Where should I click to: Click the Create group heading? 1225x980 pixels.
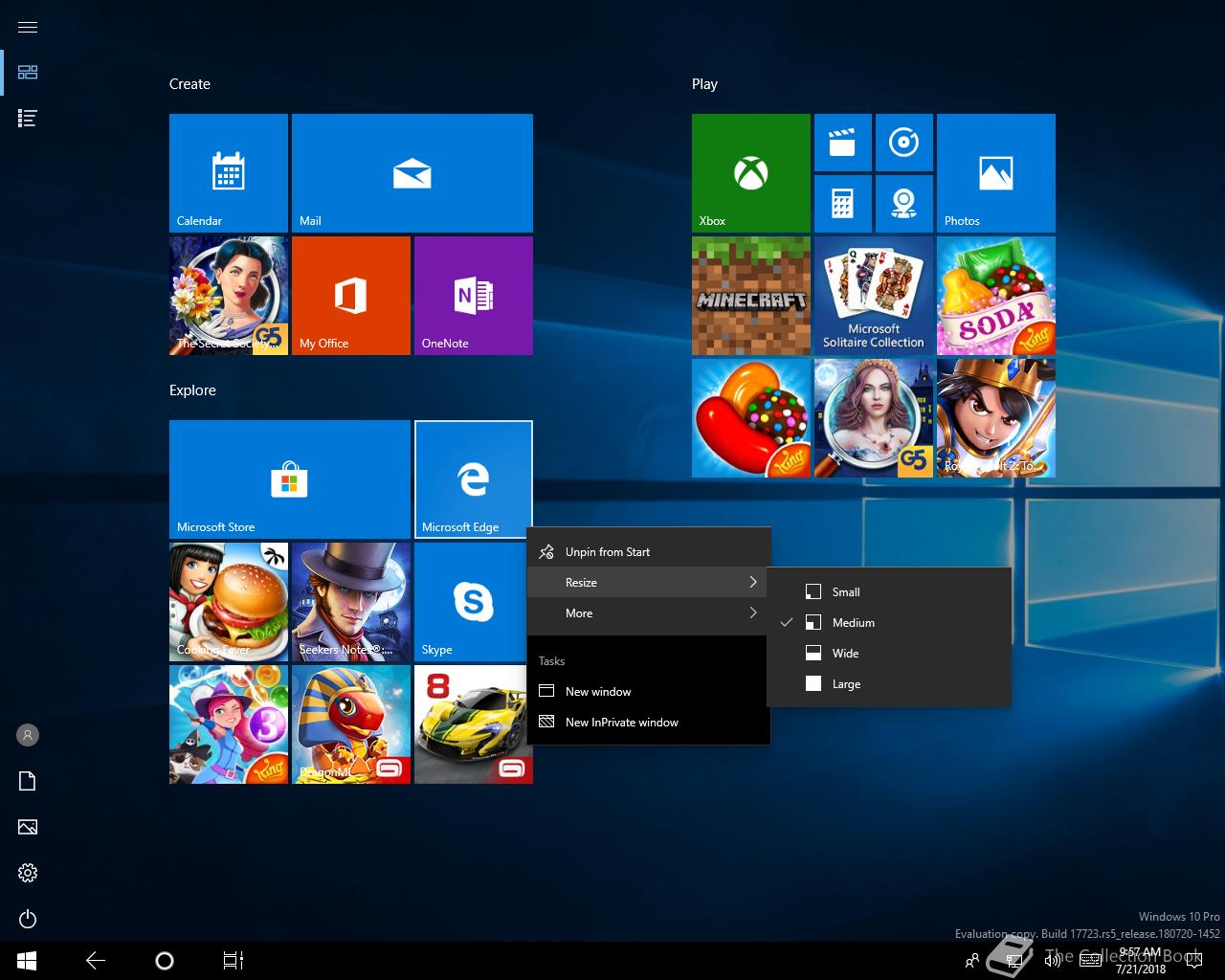pyautogui.click(x=189, y=84)
